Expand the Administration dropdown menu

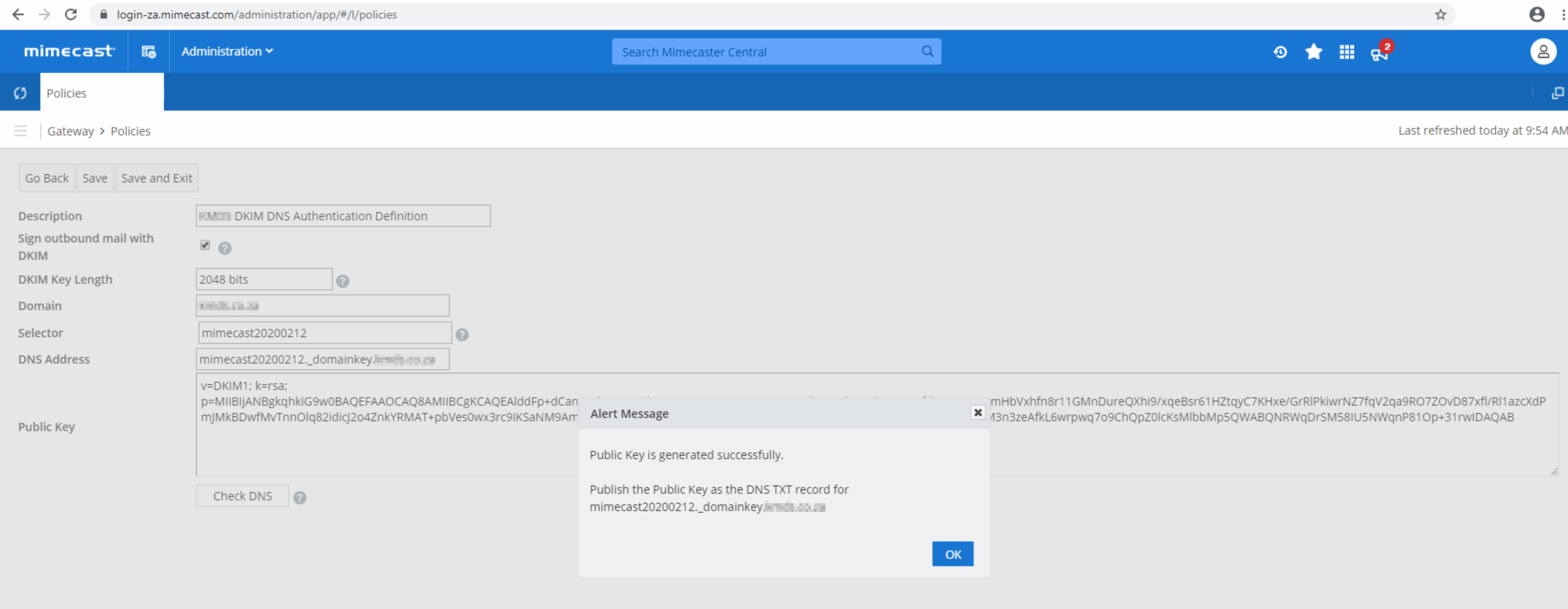(227, 52)
